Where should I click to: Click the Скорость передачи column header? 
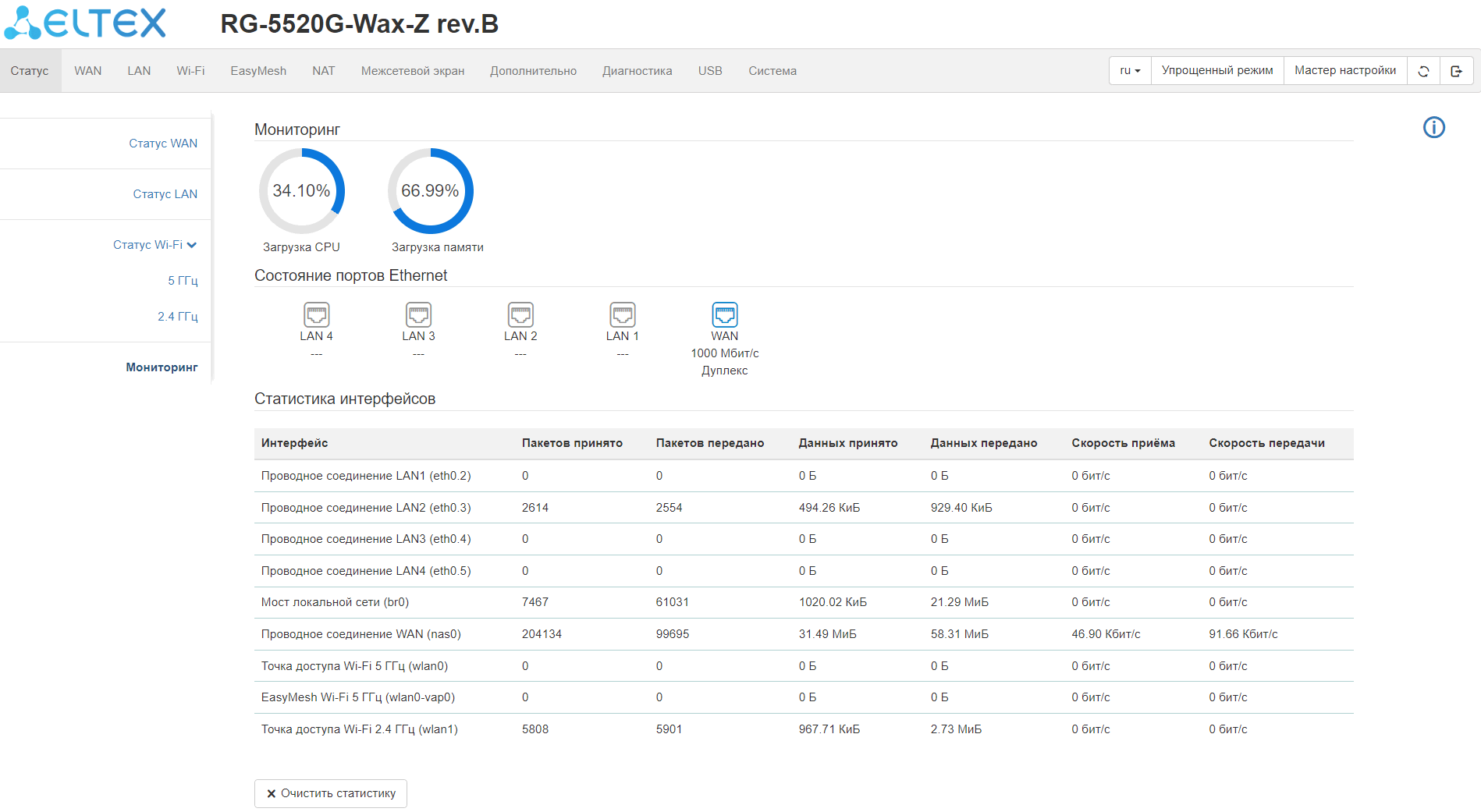(x=1267, y=443)
